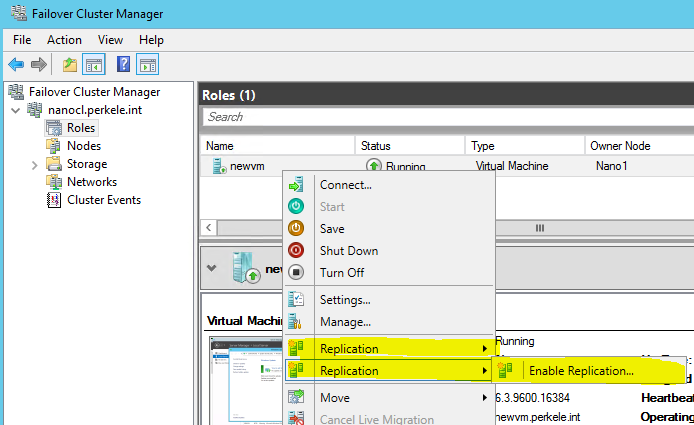This screenshot has height=425, width=694.
Task: Click the Help question mark toolbar icon
Action: (123, 64)
